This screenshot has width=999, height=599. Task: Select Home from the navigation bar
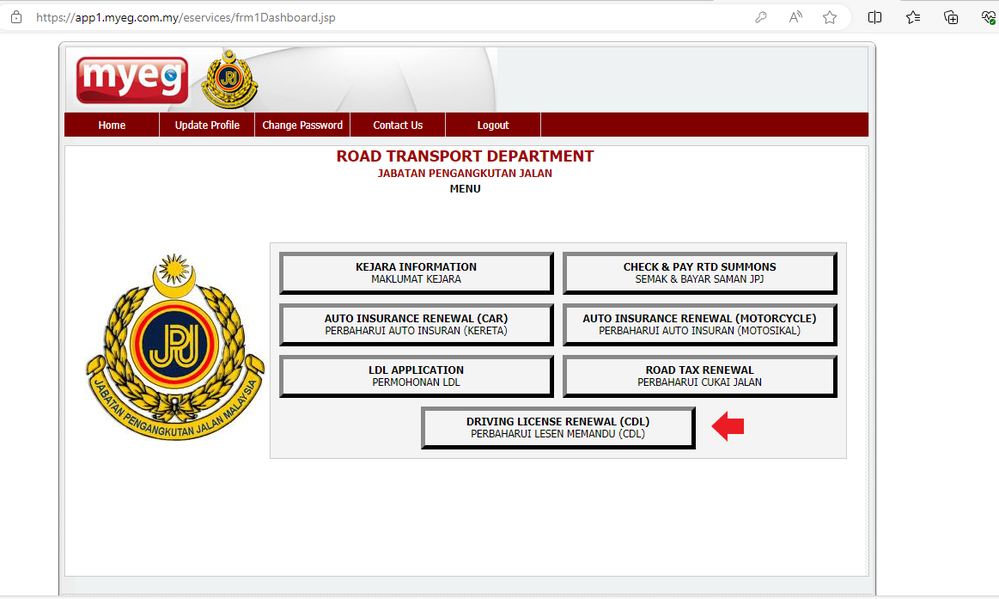pyautogui.click(x=111, y=124)
